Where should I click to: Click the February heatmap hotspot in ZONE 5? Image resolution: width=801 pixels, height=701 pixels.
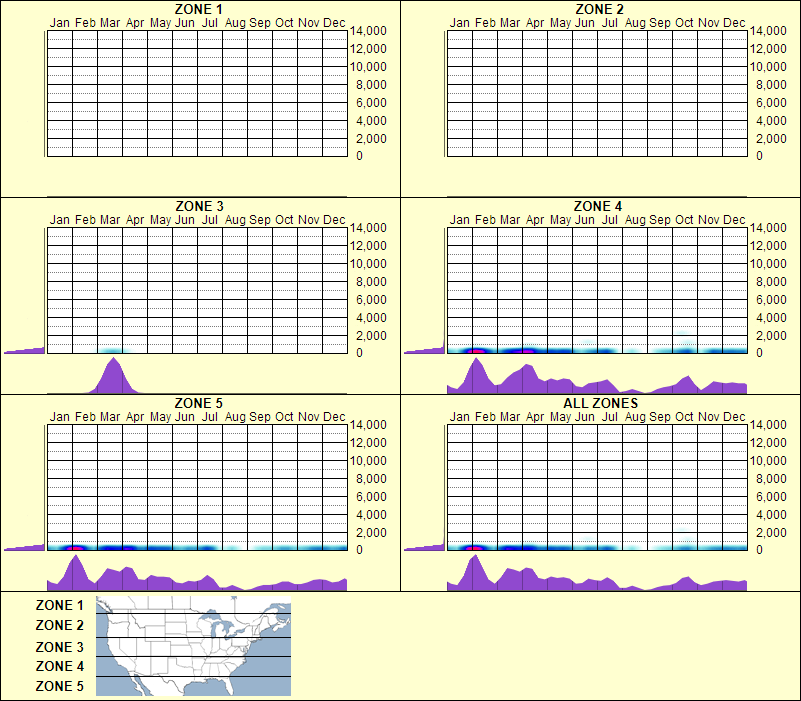pyautogui.click(x=76, y=548)
